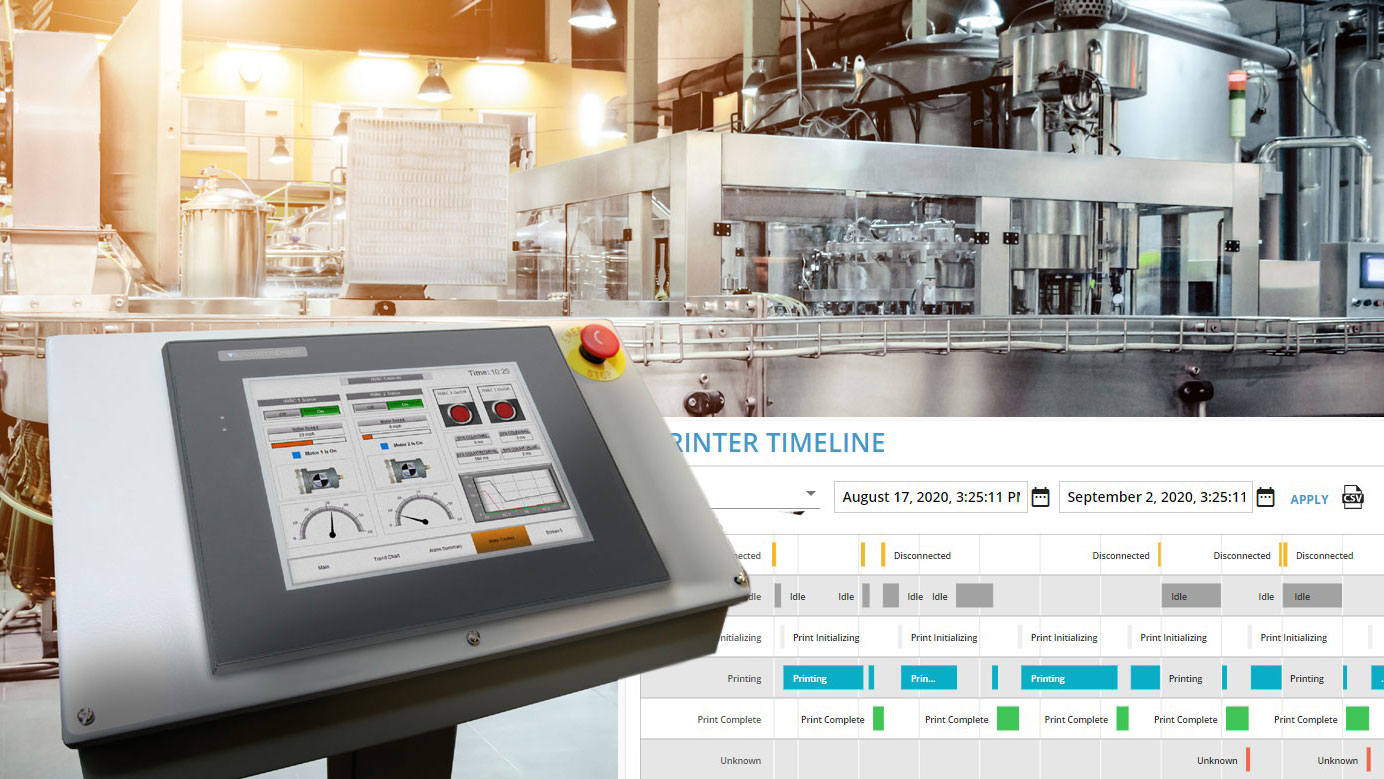The width and height of the screenshot is (1384, 779).
Task: Open the end date calendar picker icon
Action: coord(1266,496)
